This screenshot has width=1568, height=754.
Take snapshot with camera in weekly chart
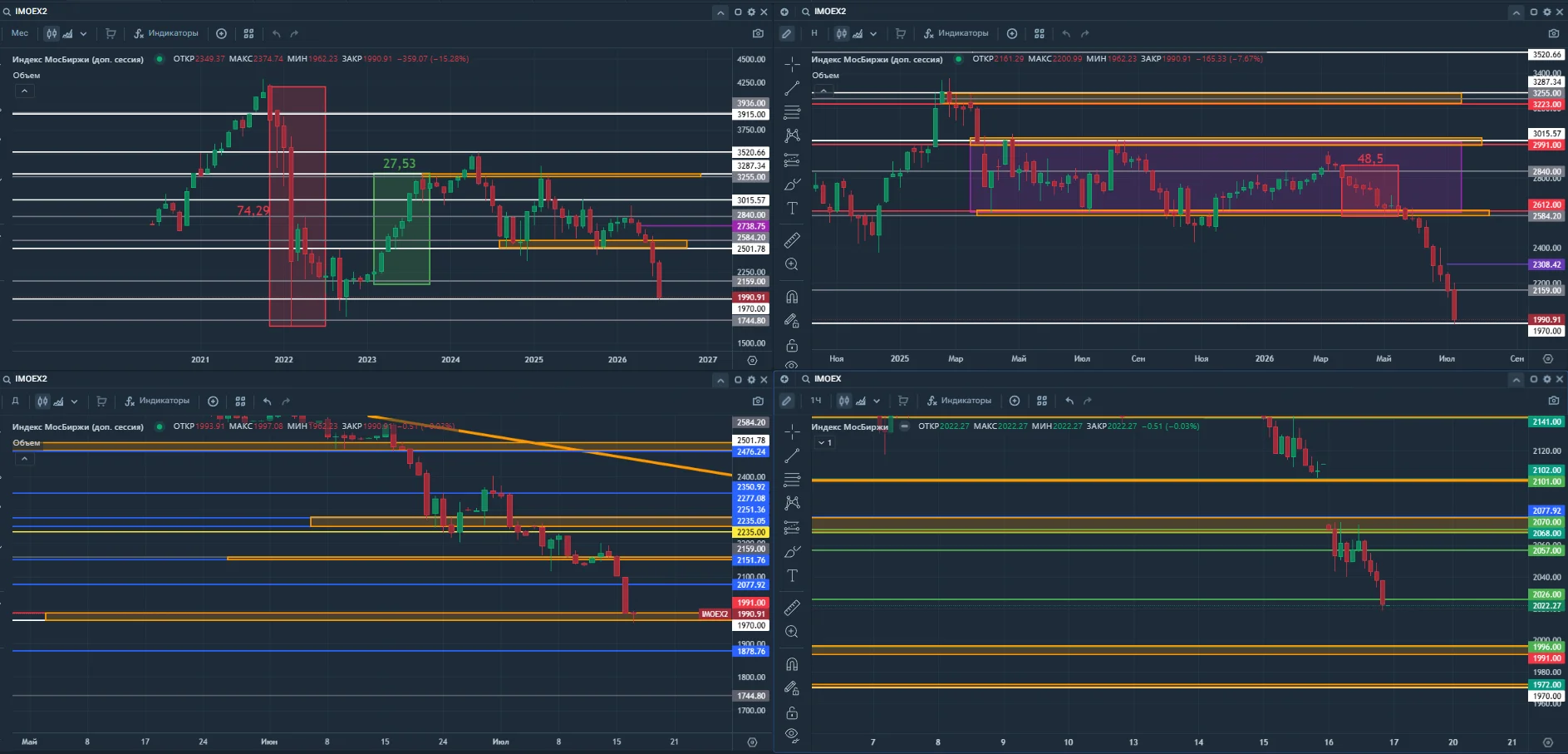1554,33
